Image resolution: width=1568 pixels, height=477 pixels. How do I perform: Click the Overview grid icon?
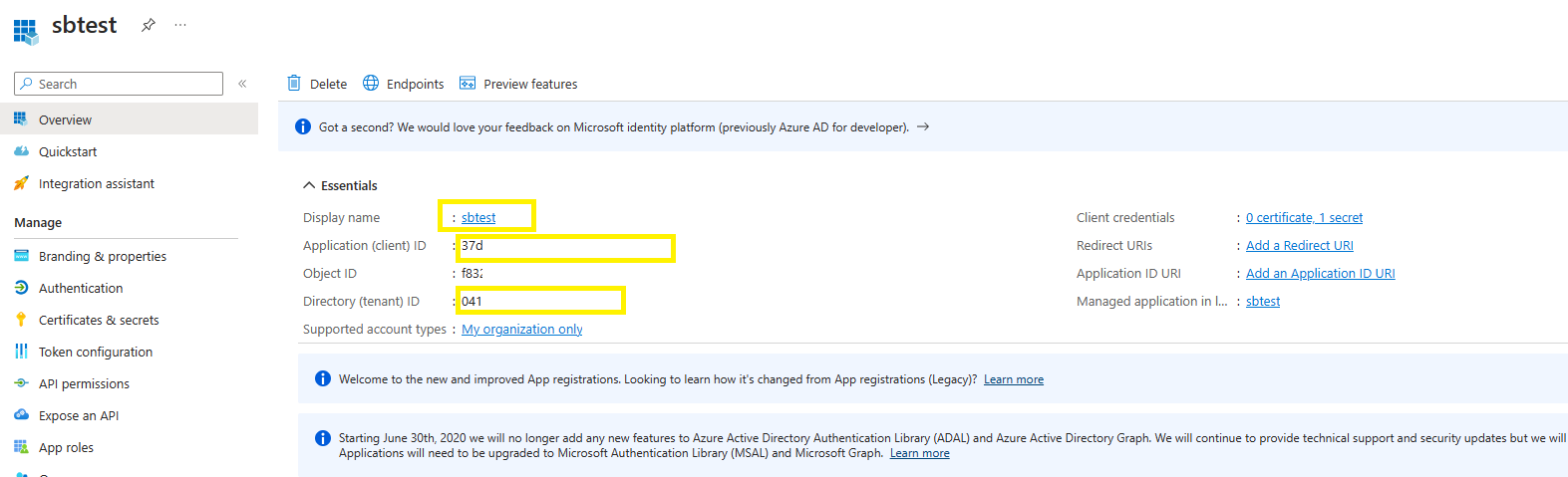(21, 119)
